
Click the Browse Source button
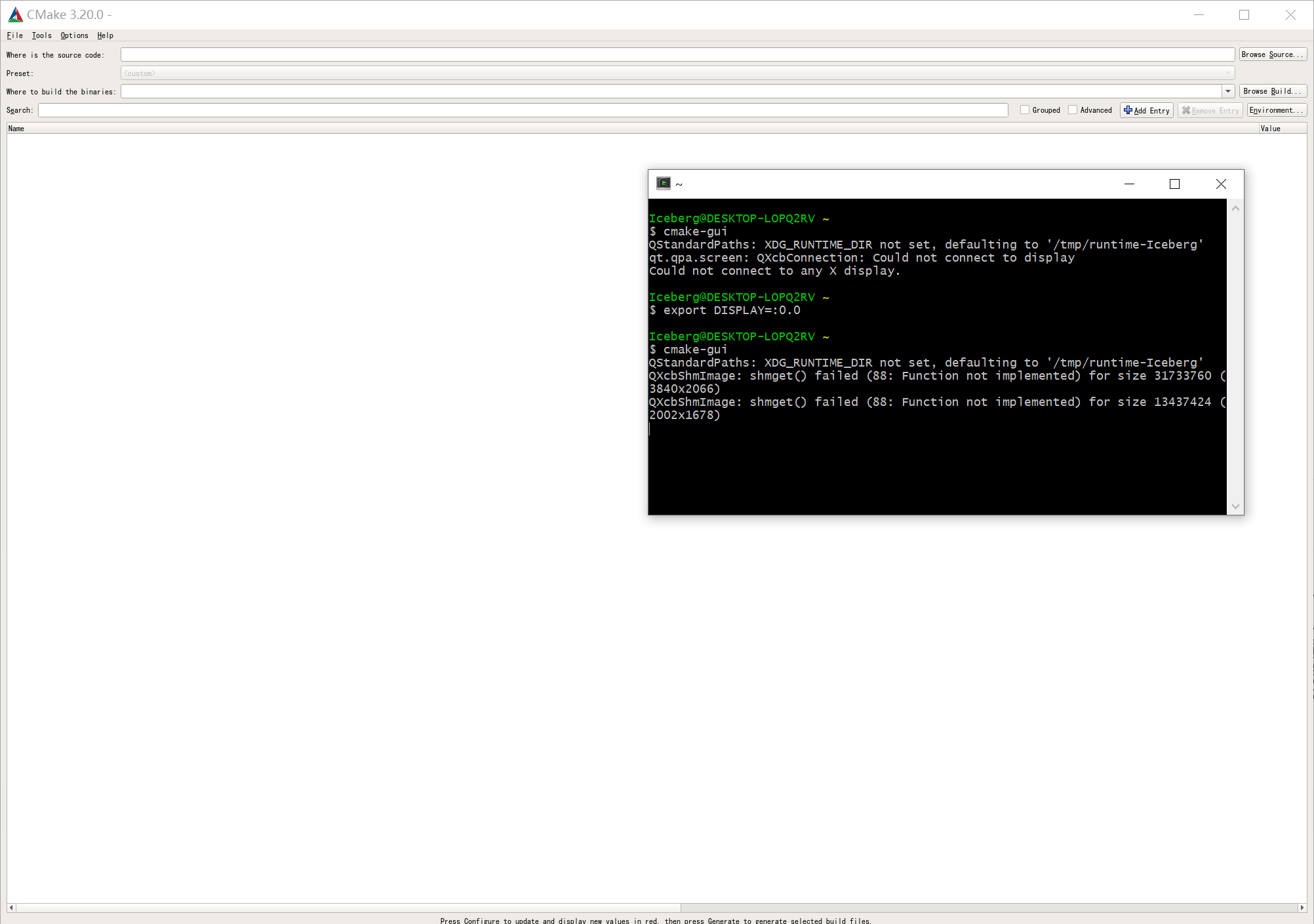tap(1272, 54)
